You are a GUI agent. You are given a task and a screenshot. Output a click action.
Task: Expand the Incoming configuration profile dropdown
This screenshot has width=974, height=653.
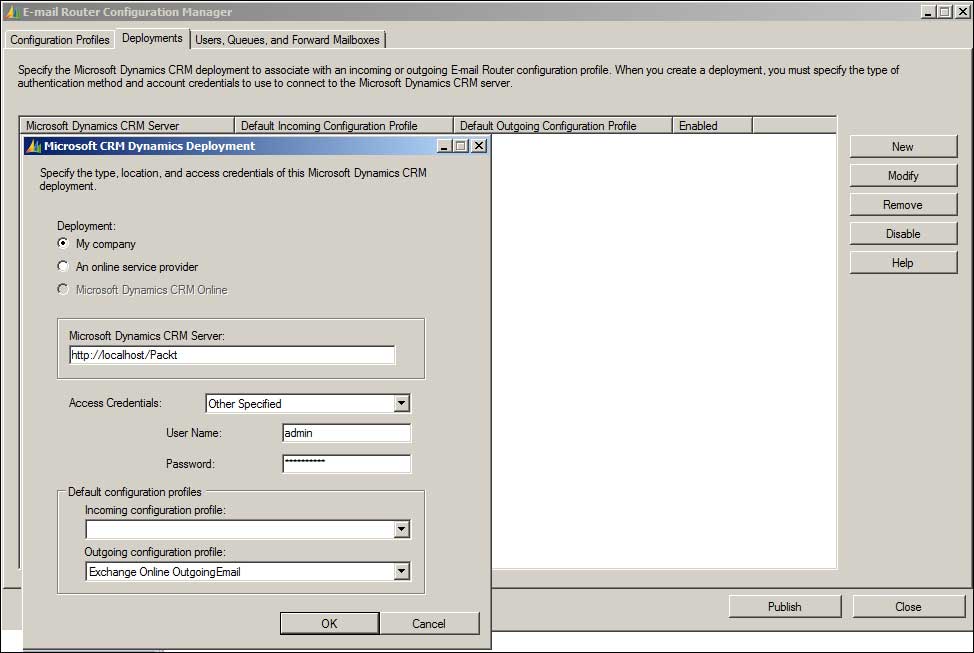(x=401, y=530)
